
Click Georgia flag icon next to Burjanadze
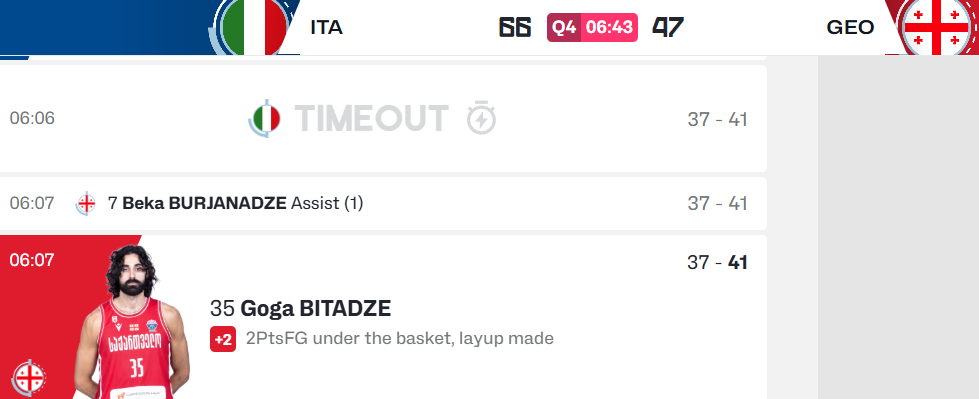point(86,204)
